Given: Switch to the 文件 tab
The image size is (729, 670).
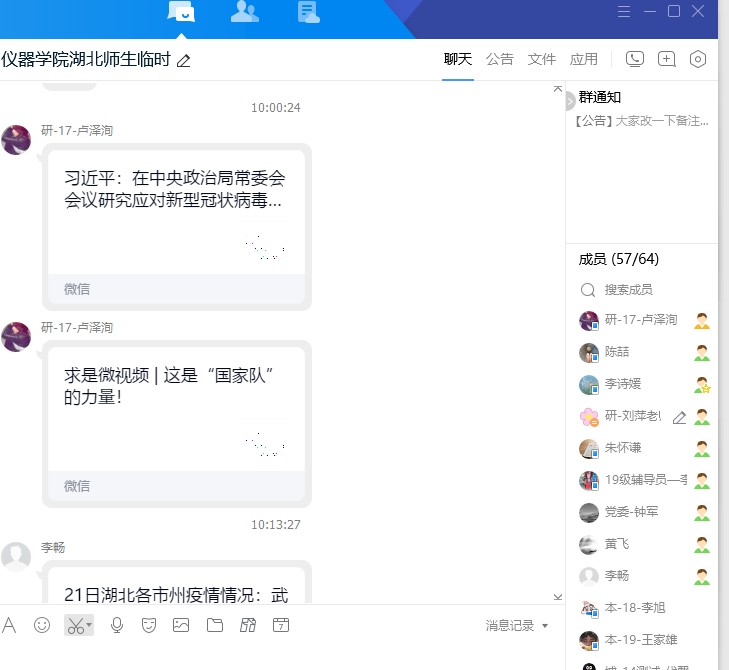Looking at the screenshot, I should tap(542, 59).
